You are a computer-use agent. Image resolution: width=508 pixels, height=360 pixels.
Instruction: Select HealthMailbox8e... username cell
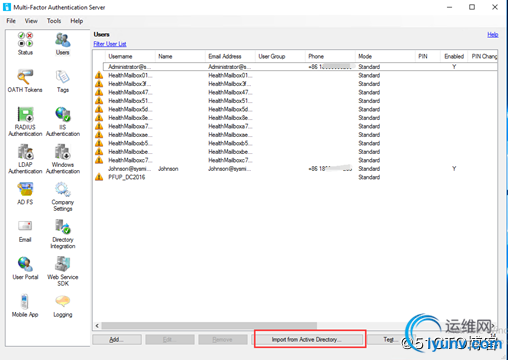[130, 118]
